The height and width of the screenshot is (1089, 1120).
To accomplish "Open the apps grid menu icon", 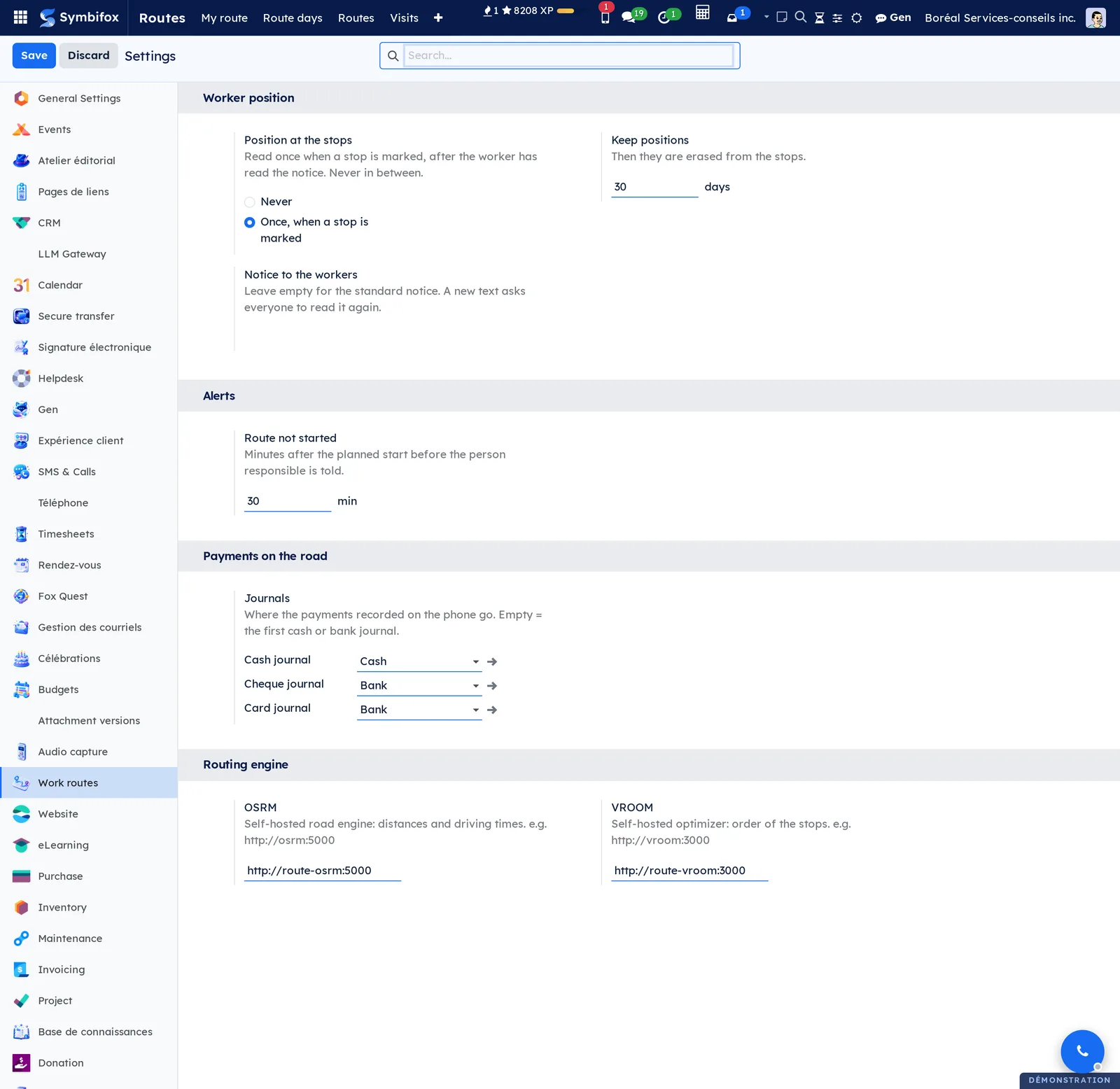I will pos(20,17).
